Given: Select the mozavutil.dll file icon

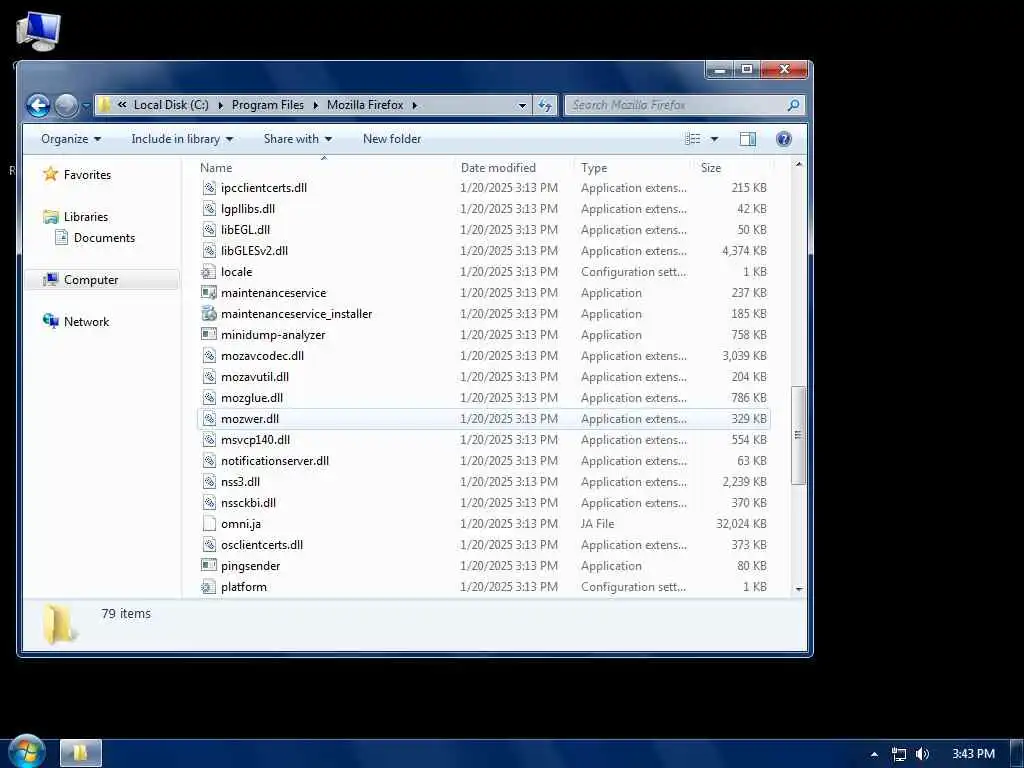Looking at the screenshot, I should click(208, 377).
